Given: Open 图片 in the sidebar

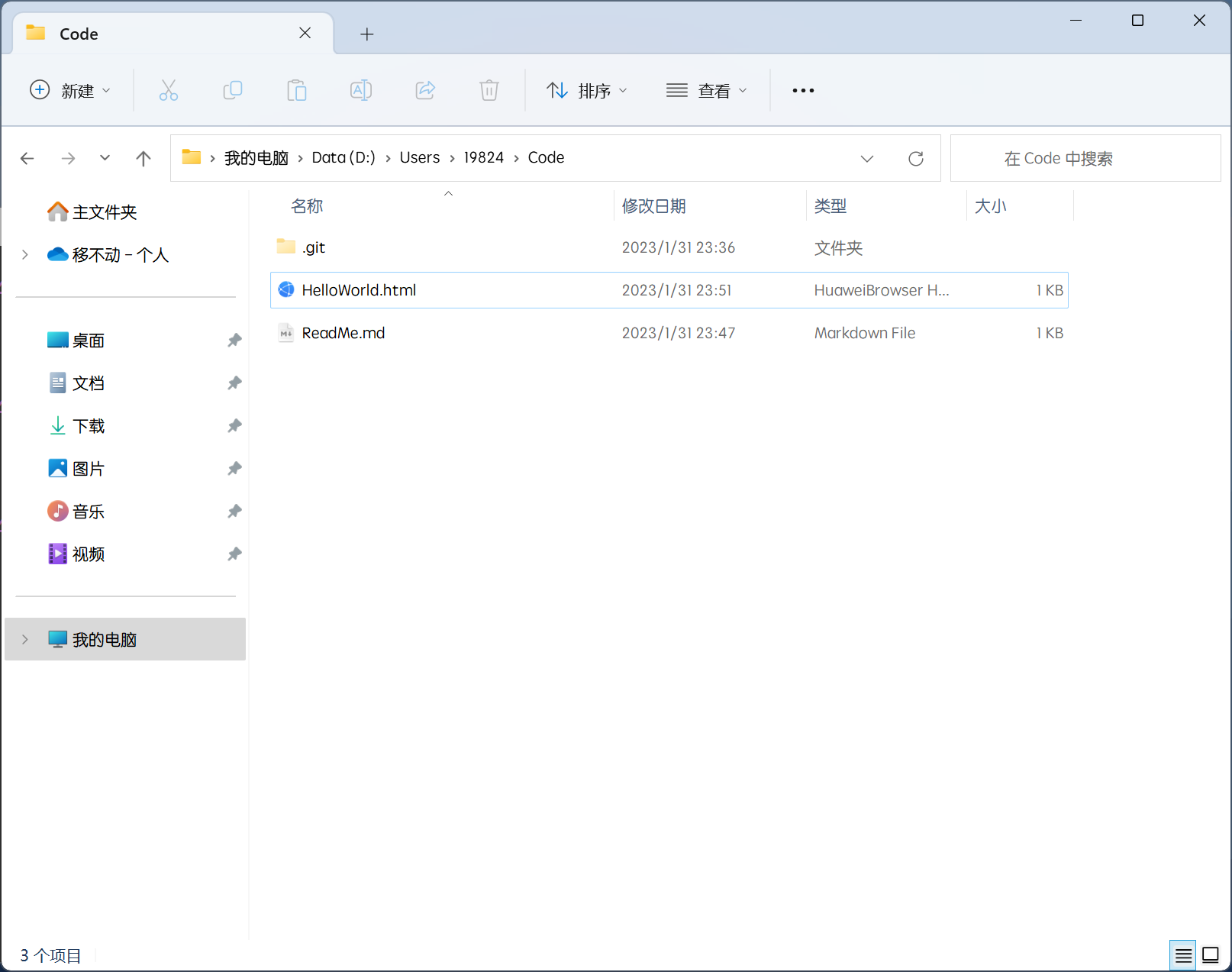Looking at the screenshot, I should pyautogui.click(x=89, y=468).
